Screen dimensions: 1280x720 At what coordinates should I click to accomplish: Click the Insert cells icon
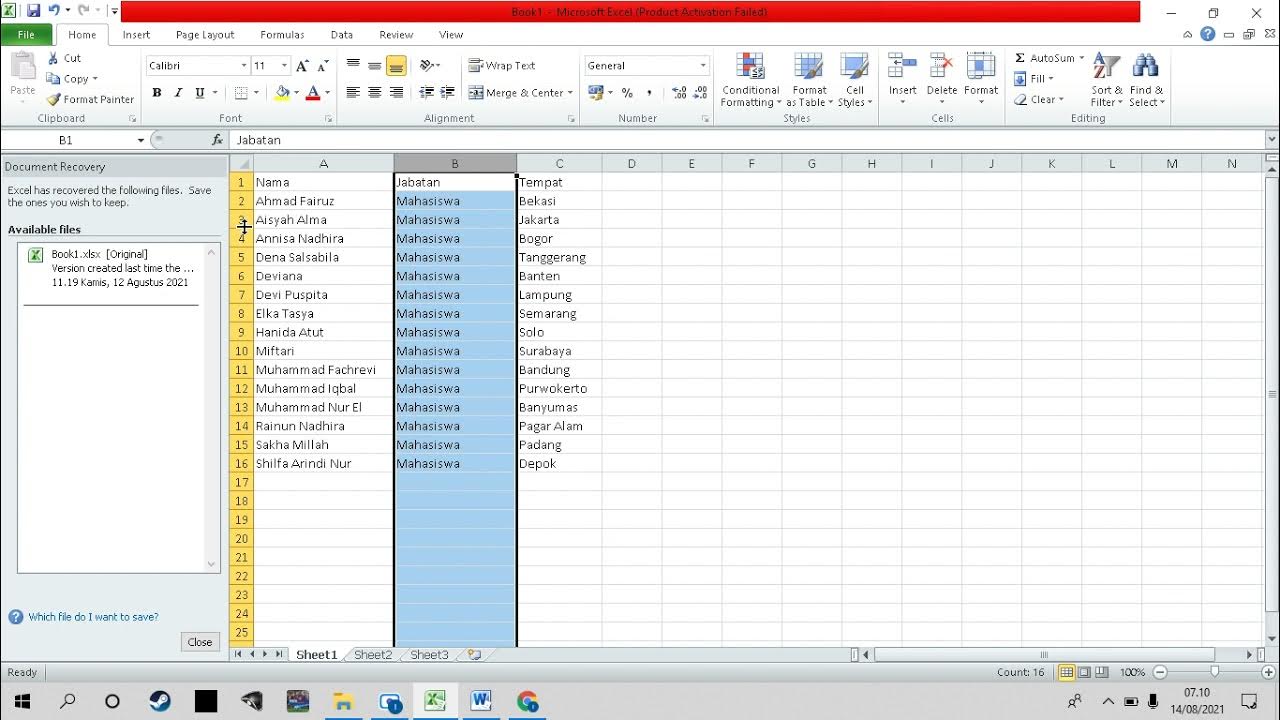(x=903, y=66)
